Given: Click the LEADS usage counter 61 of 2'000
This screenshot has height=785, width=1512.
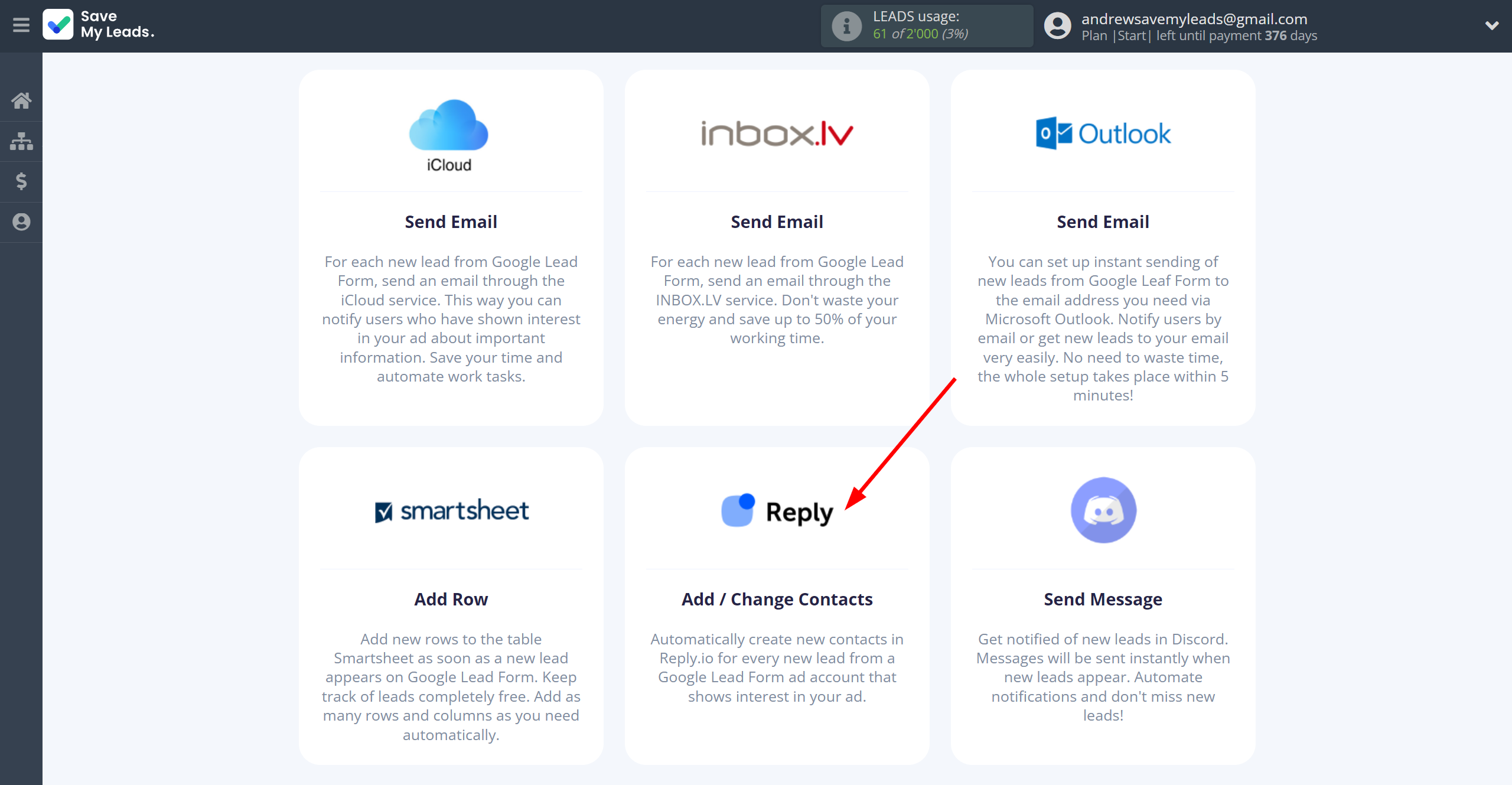Looking at the screenshot, I should point(920,34).
